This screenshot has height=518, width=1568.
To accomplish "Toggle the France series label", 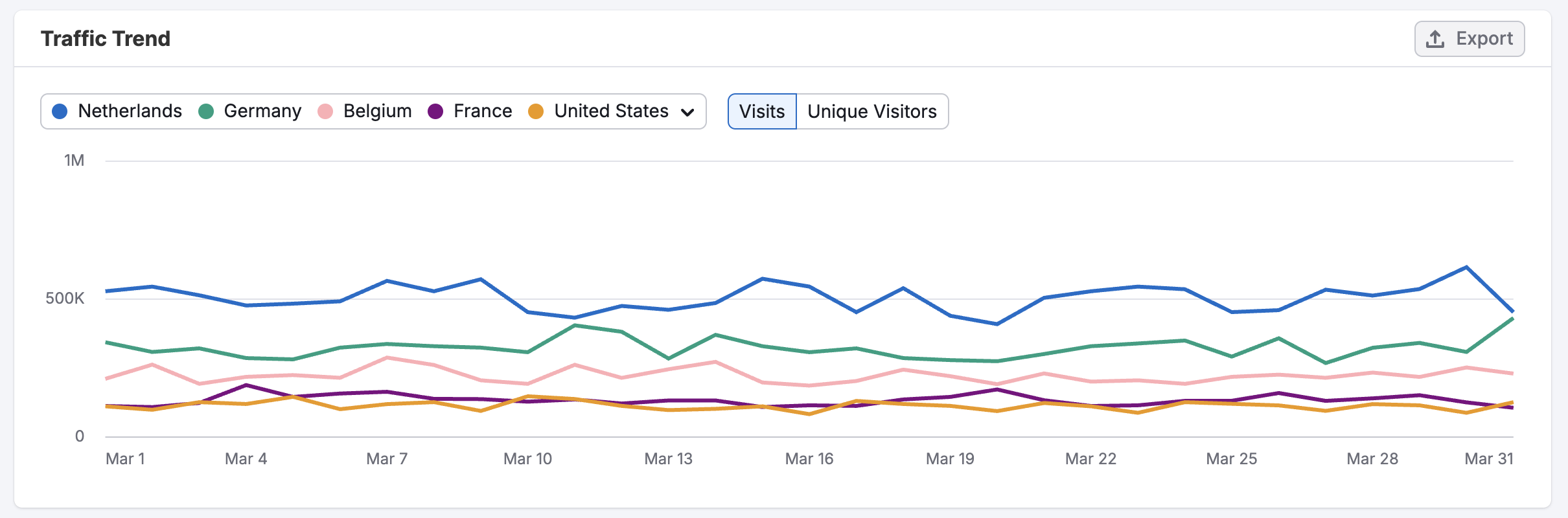I will point(483,111).
